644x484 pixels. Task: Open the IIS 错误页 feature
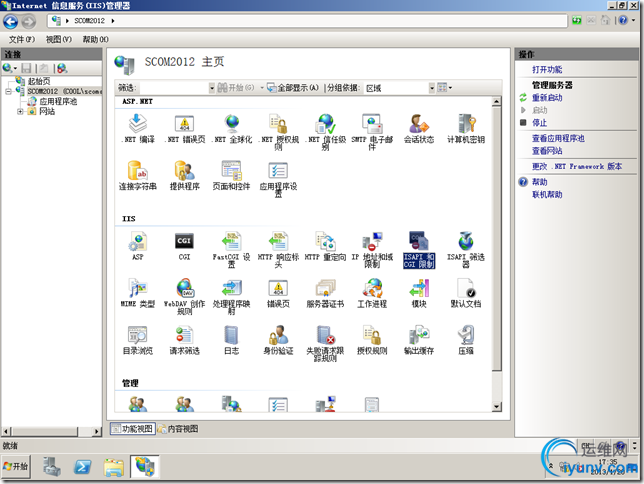(278, 293)
